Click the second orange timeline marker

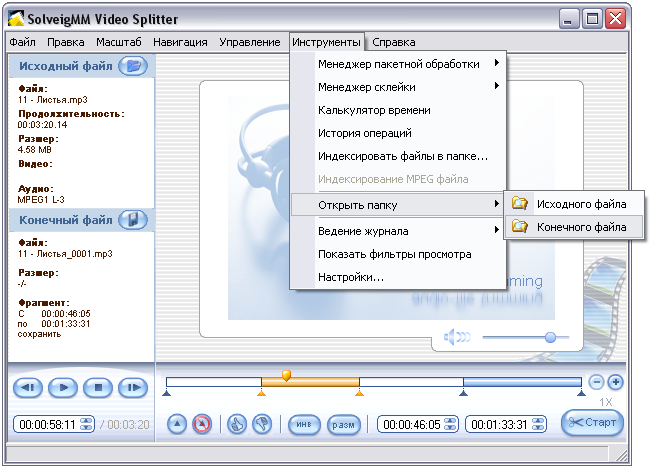pos(359,392)
